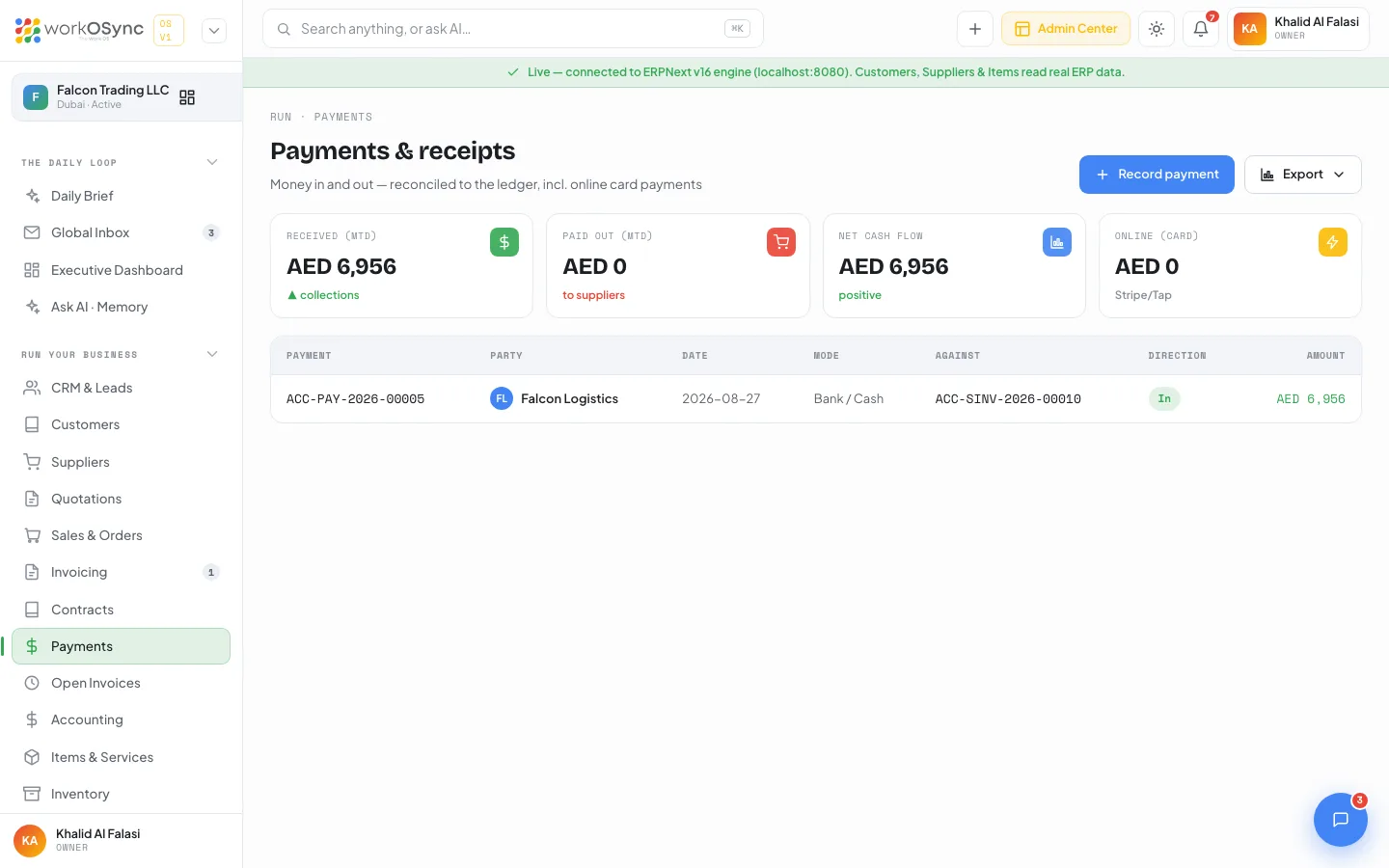The width and height of the screenshot is (1389, 868).
Task: Click the Record payment button
Action: 1157,175
